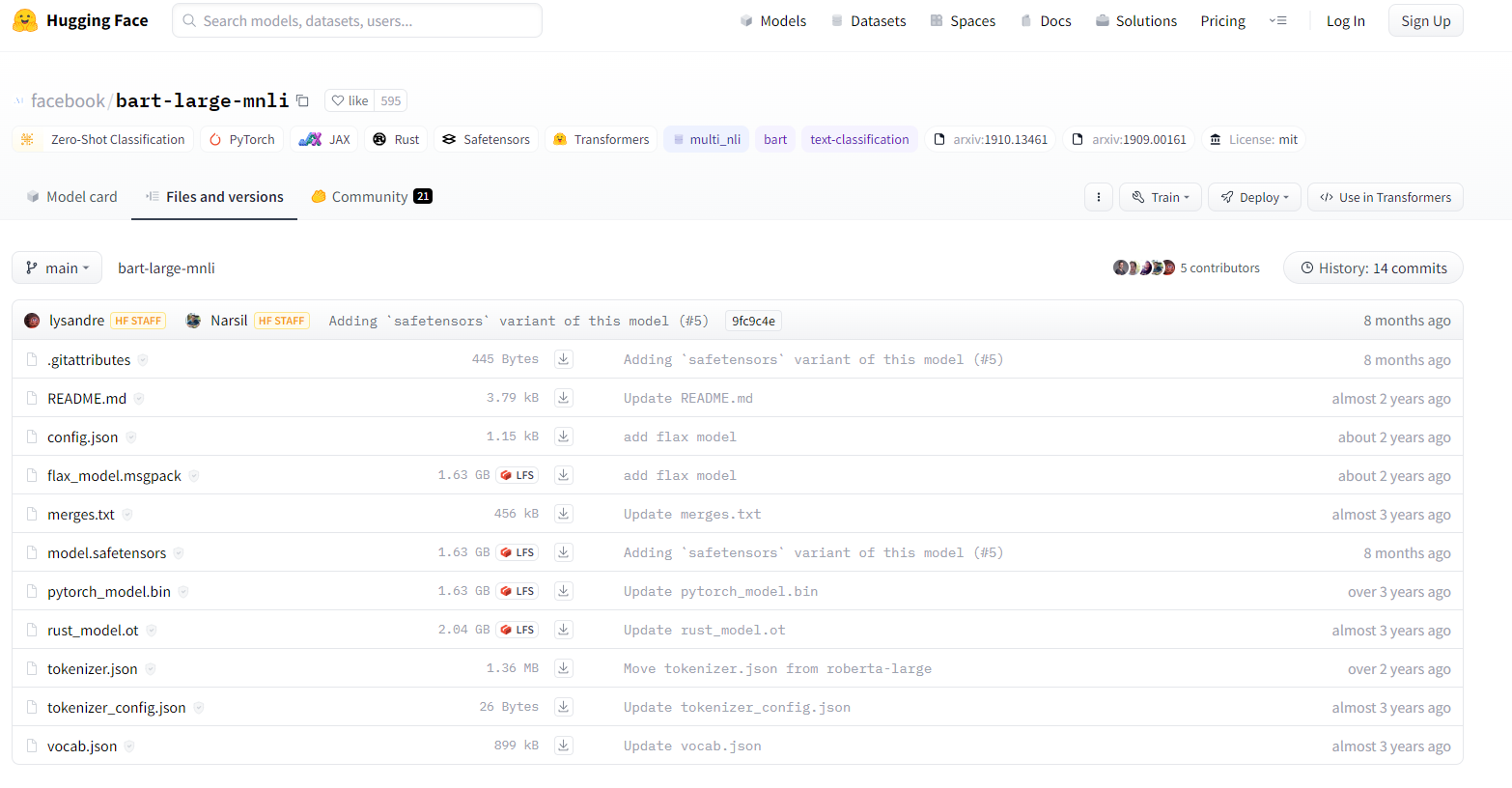View History: 14 commits

pos(1373,267)
